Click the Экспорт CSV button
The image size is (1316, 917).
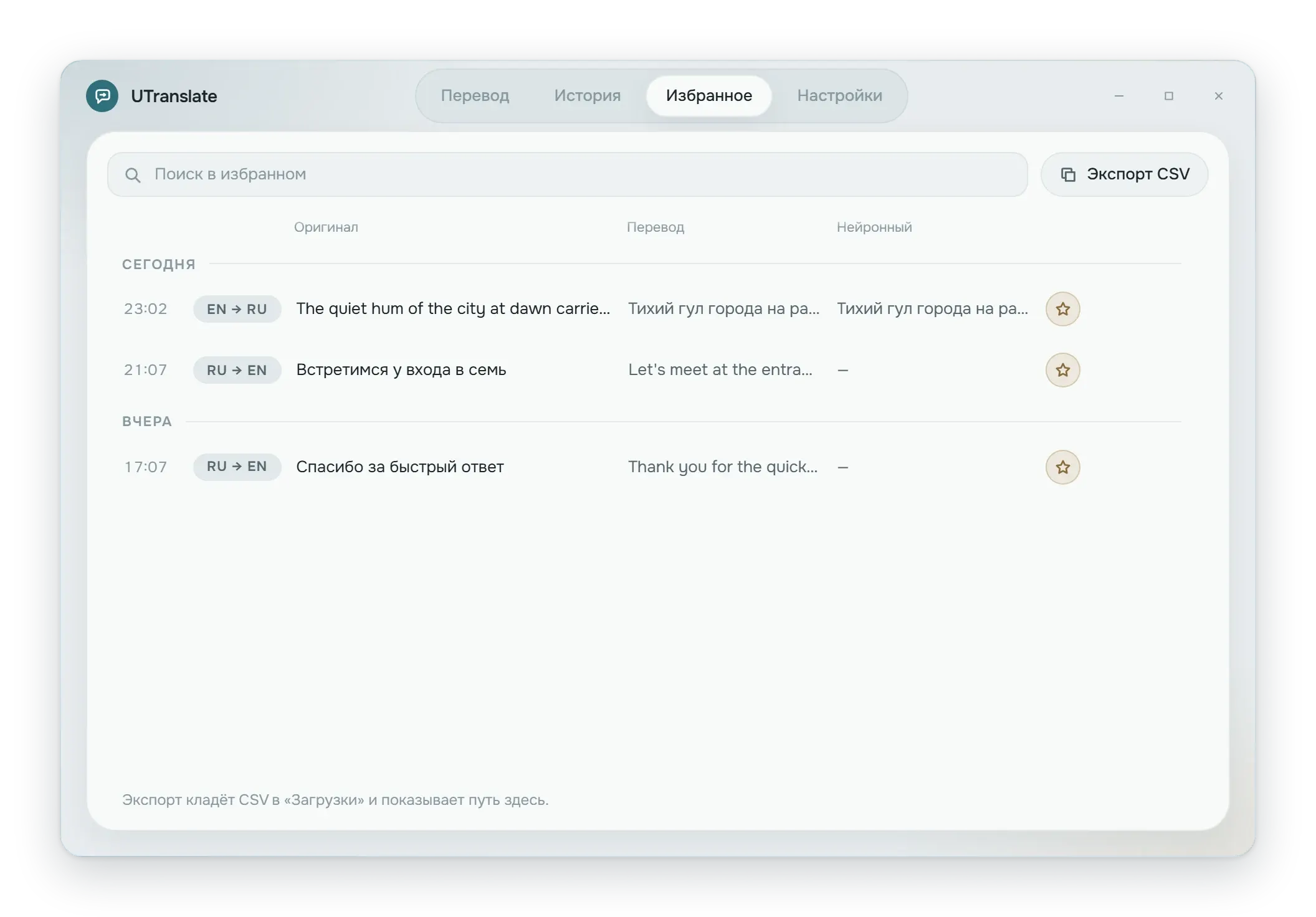(1124, 174)
